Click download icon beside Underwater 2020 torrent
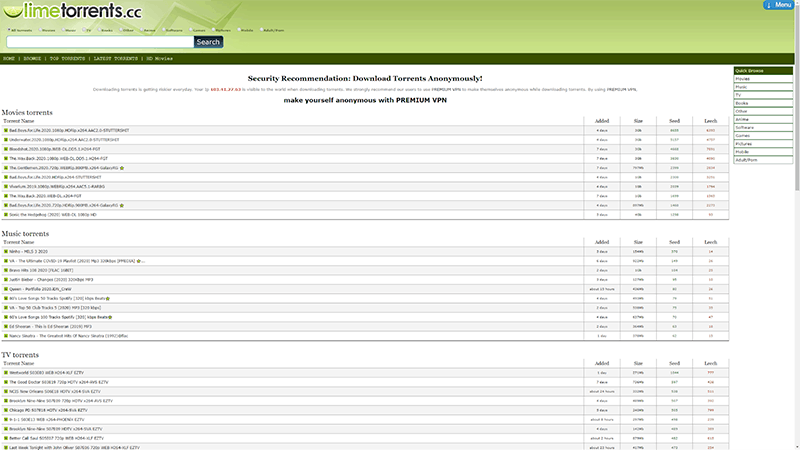Image resolution: width=800 pixels, height=450 pixels. pyautogui.click(x=6, y=140)
